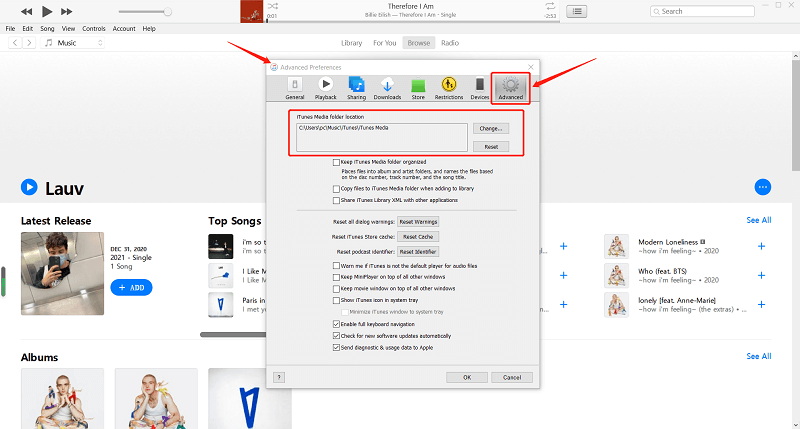800x429 pixels.
Task: Confirm preferences with the OK button
Action: click(467, 377)
